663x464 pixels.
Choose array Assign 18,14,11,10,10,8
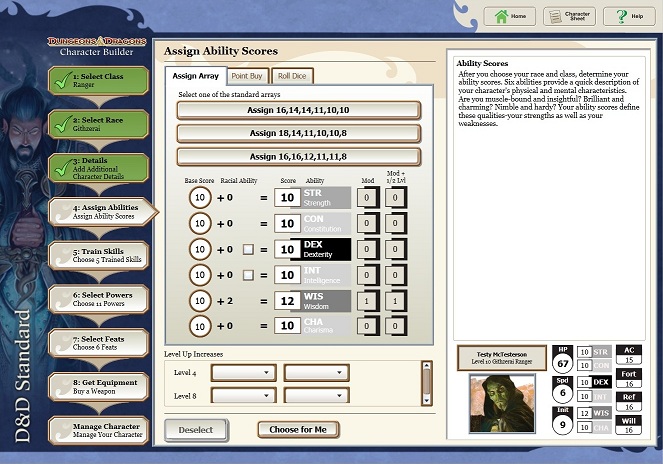(299, 134)
